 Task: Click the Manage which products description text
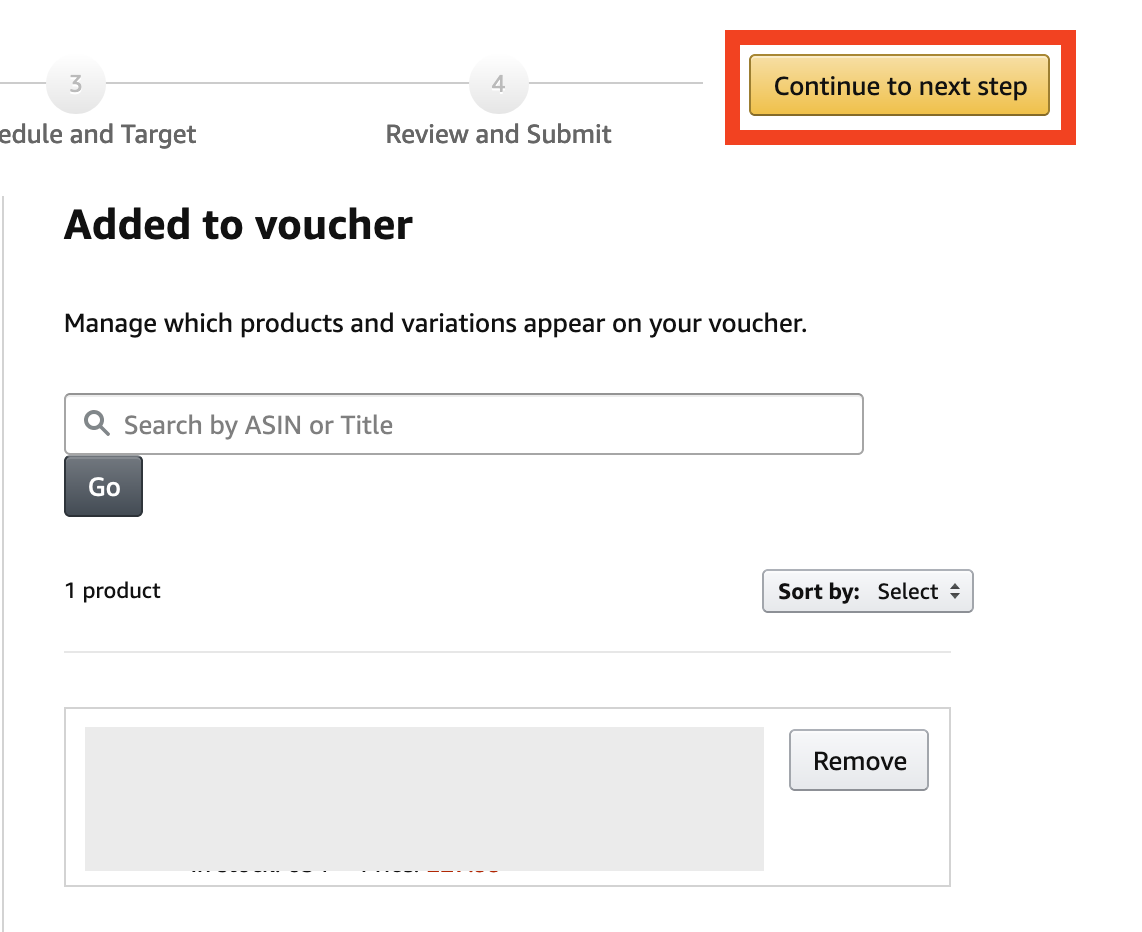click(436, 323)
